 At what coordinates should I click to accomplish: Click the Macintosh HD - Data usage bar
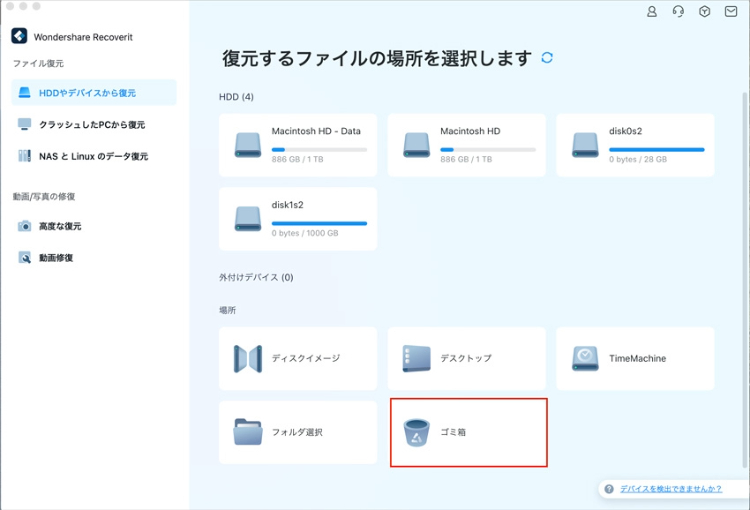pos(319,150)
